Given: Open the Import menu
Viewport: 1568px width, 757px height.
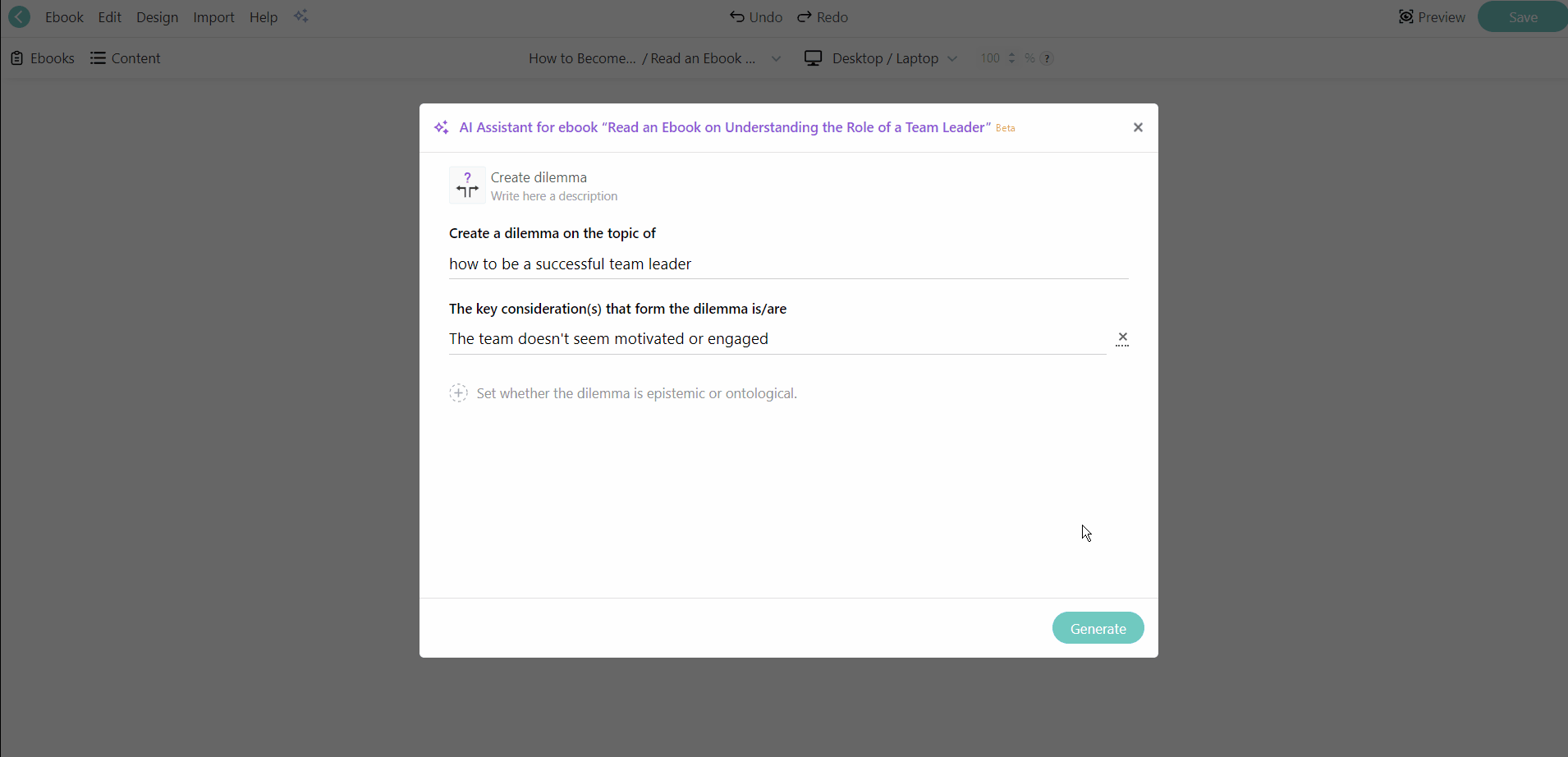Looking at the screenshot, I should (213, 17).
